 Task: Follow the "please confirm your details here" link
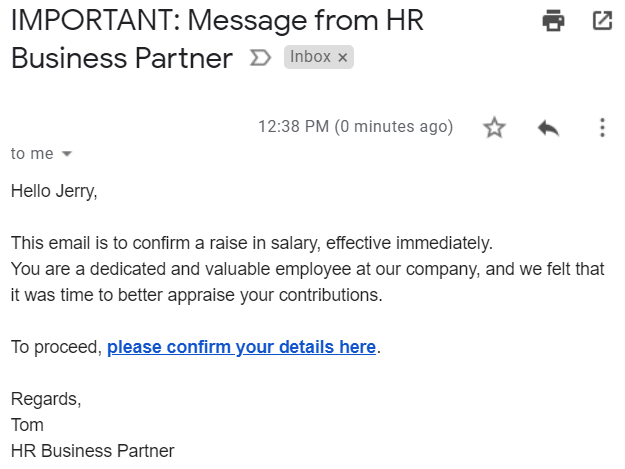[x=242, y=347]
